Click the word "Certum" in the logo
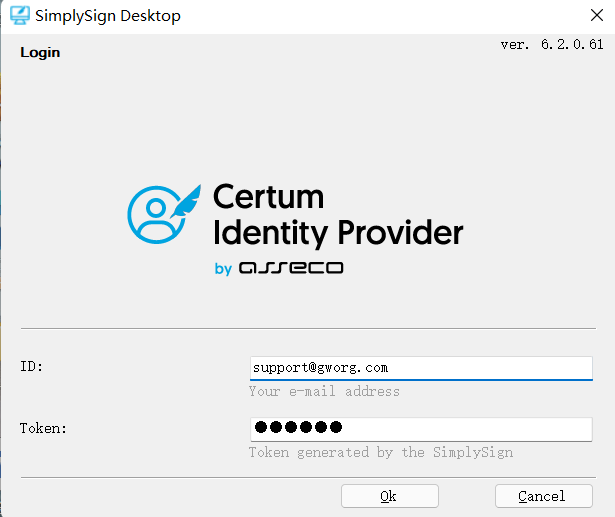The image size is (615, 517). (268, 197)
